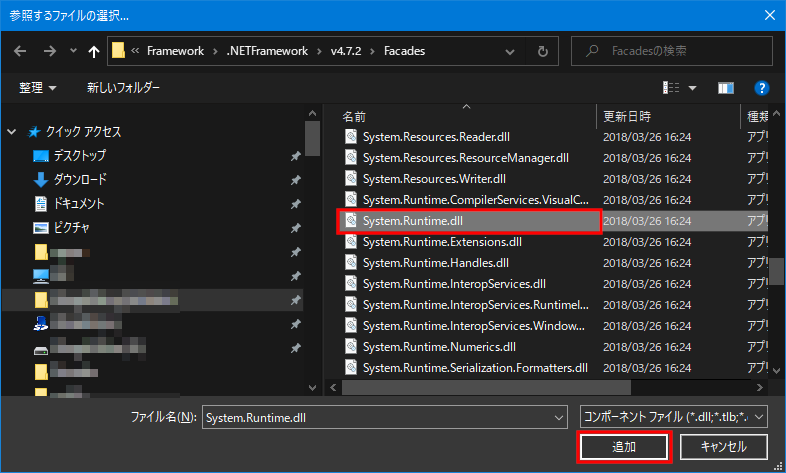This screenshot has height=473, width=786.
Task: Refresh the Facades folder listing
Action: 542,51
